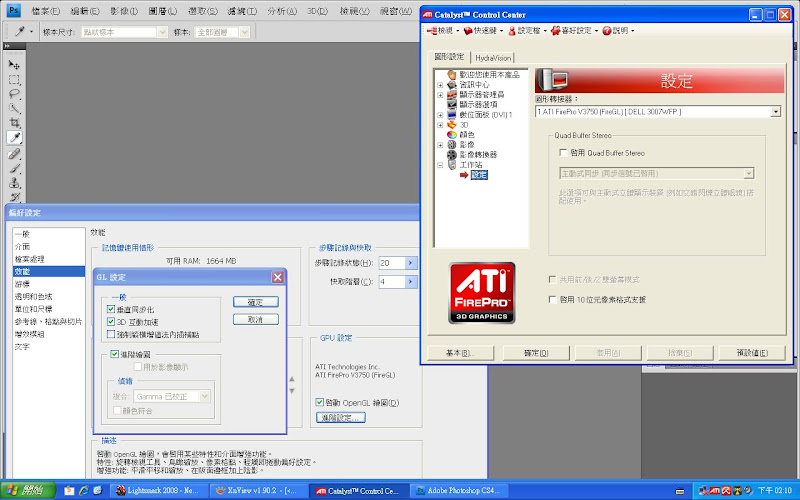Screen dimensions: 800x500
Task: Click the 影像 film reel icon
Action: click(x=452, y=145)
